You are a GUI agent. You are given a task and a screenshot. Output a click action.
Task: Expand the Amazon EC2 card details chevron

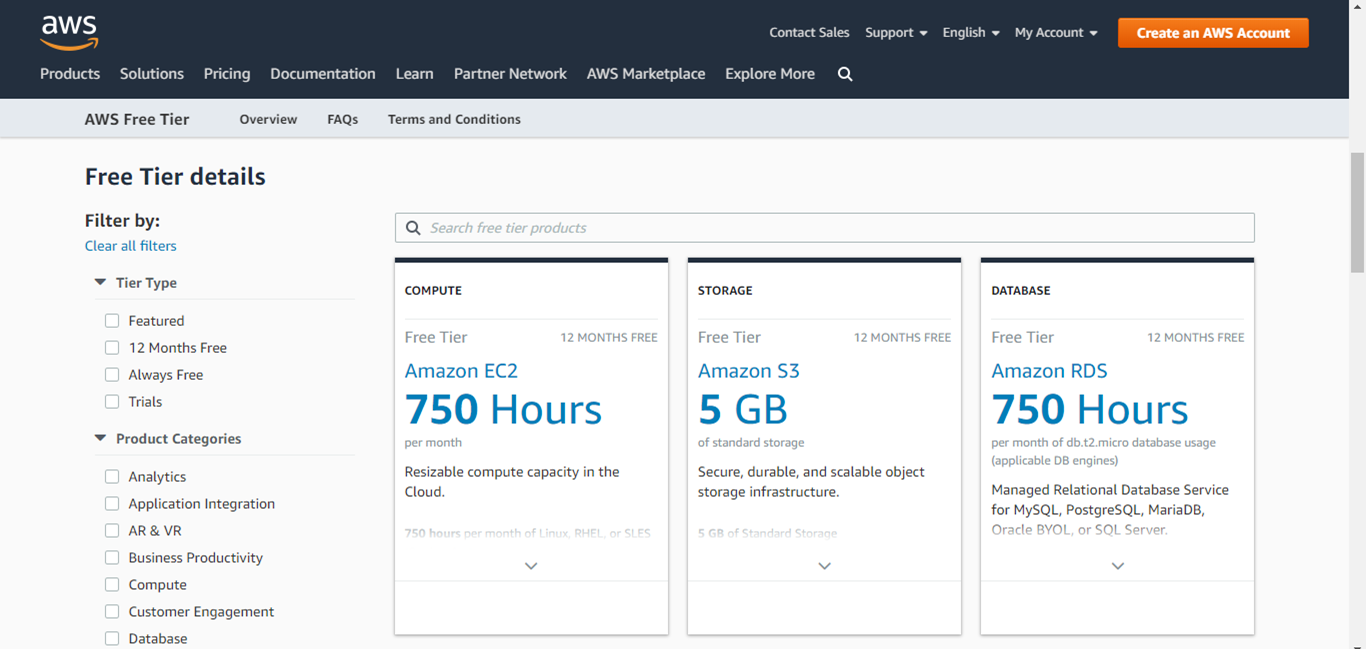pos(531,566)
